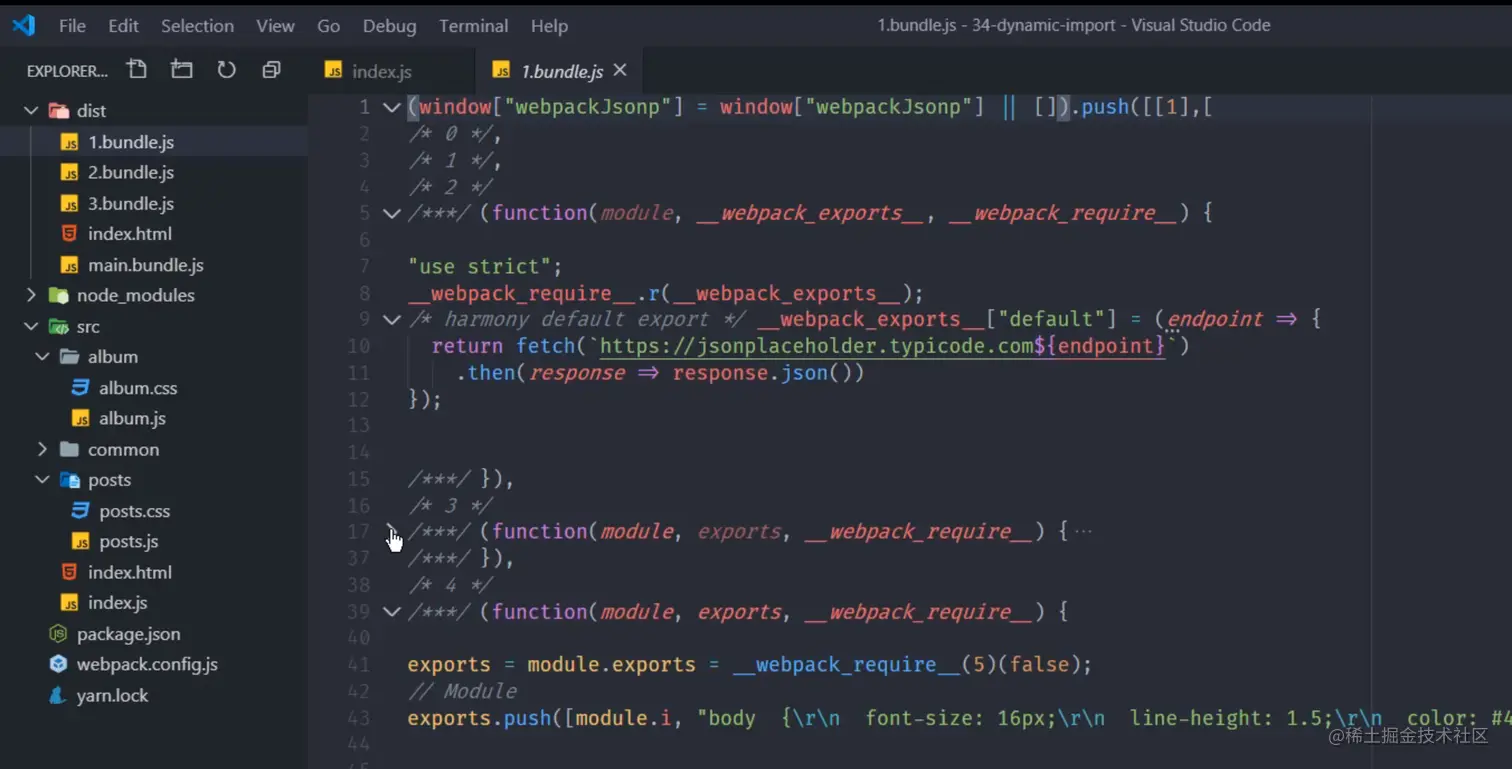Click the JS icon beside 2.bundle.js
Viewport: 1512px width, 769px height.
(x=70, y=173)
